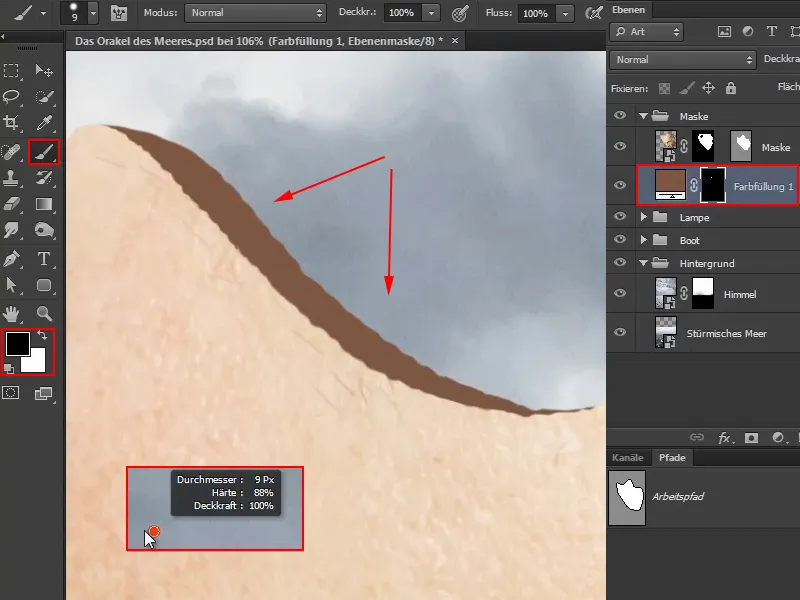800x600 pixels.
Task: Select the Farbfüllung 1 layer mask thumbnail
Action: pyautogui.click(x=713, y=186)
